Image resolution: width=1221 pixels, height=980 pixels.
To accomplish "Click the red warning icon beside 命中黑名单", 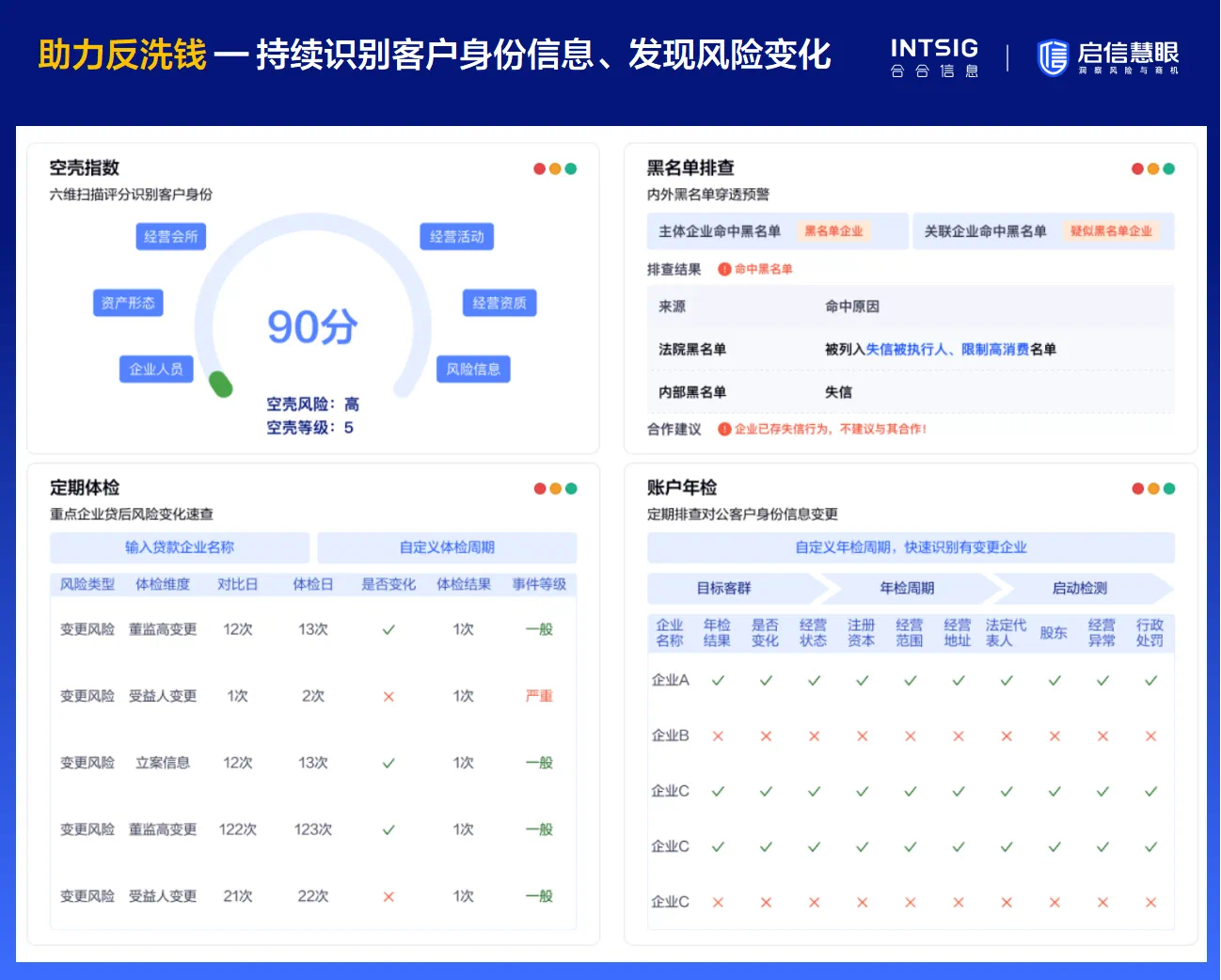I will pyautogui.click(x=724, y=269).
